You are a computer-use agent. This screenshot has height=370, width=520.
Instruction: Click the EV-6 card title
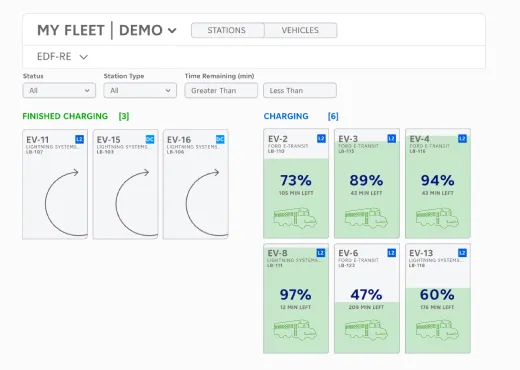point(348,253)
